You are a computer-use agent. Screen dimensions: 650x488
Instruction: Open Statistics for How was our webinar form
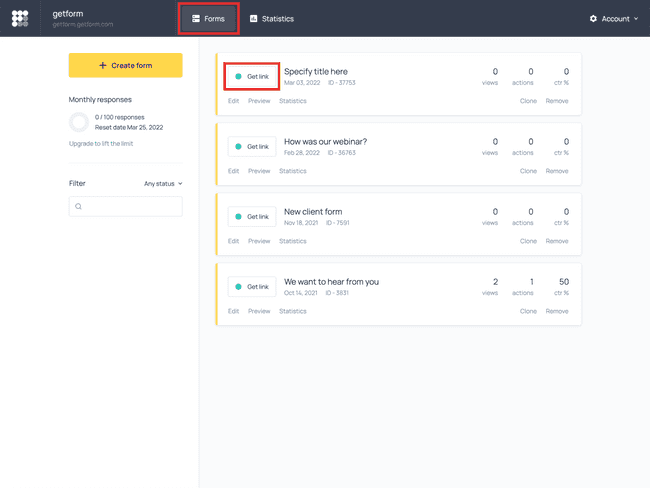(x=293, y=171)
